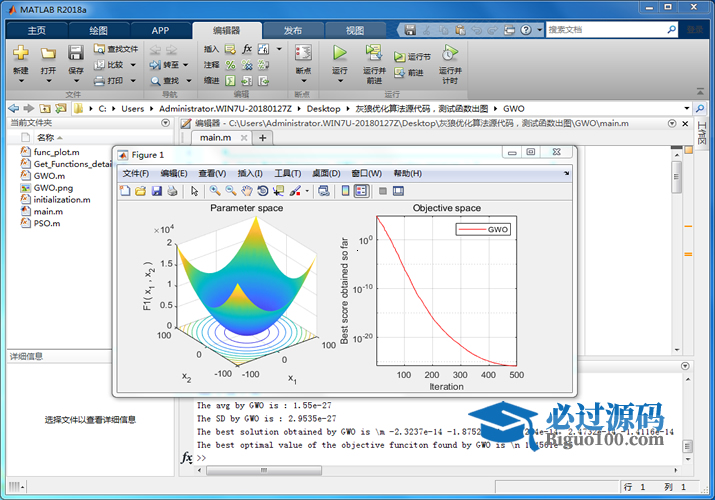715x500 pixels.
Task: Click the 新建 (New) plus icon
Action: (x=21, y=53)
